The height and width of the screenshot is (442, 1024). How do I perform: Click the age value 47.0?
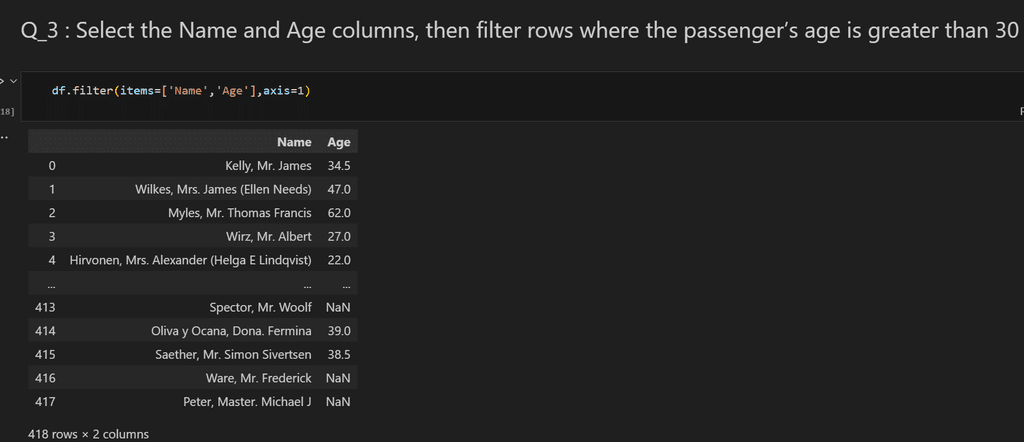(339, 189)
